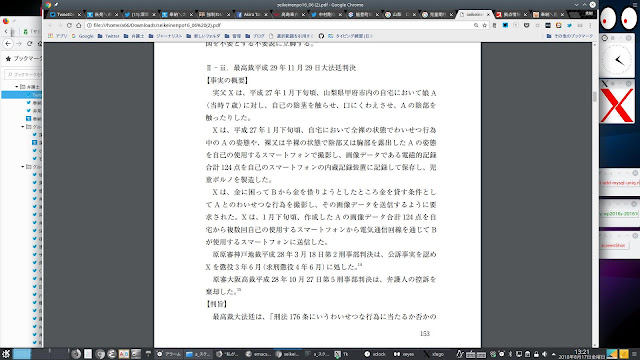Open the アラーム task in the taskbar

coord(169,354)
